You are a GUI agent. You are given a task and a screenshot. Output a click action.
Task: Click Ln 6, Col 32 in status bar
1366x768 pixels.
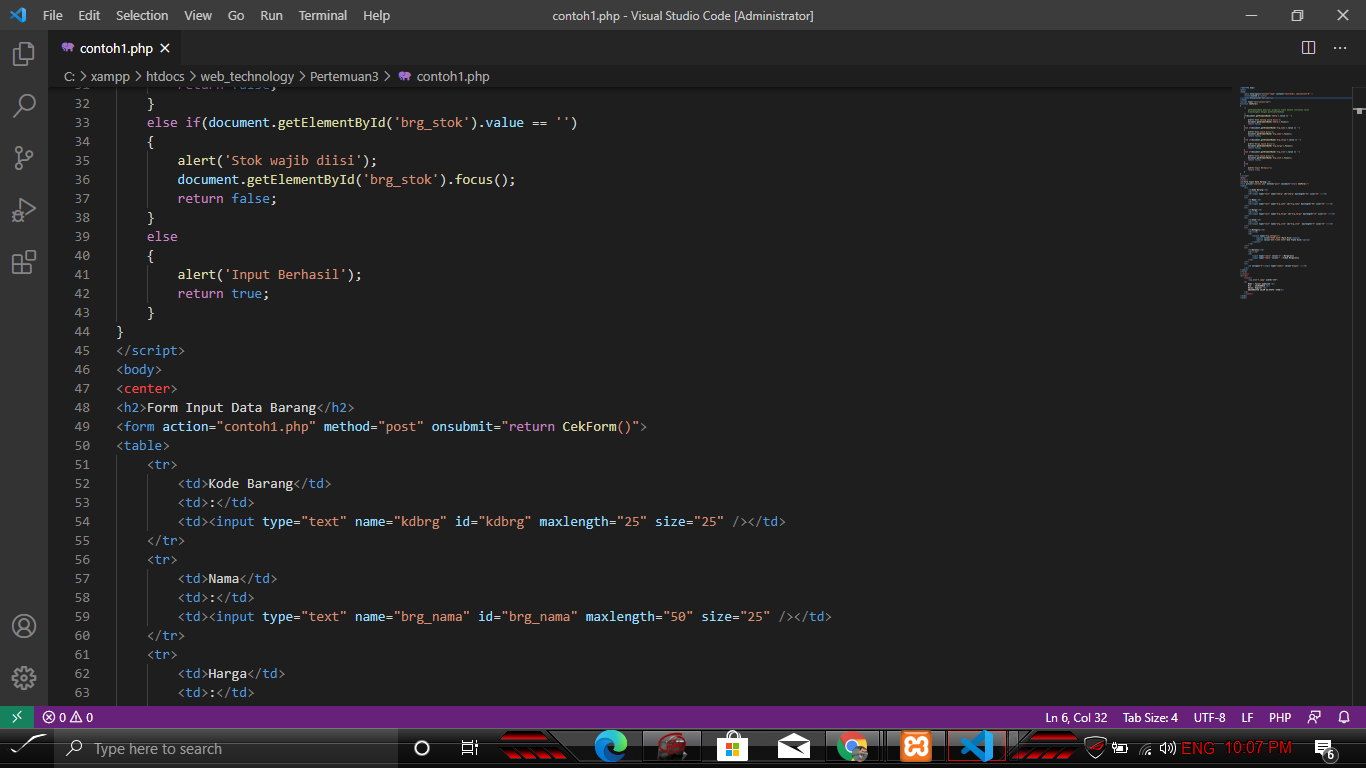click(1076, 717)
